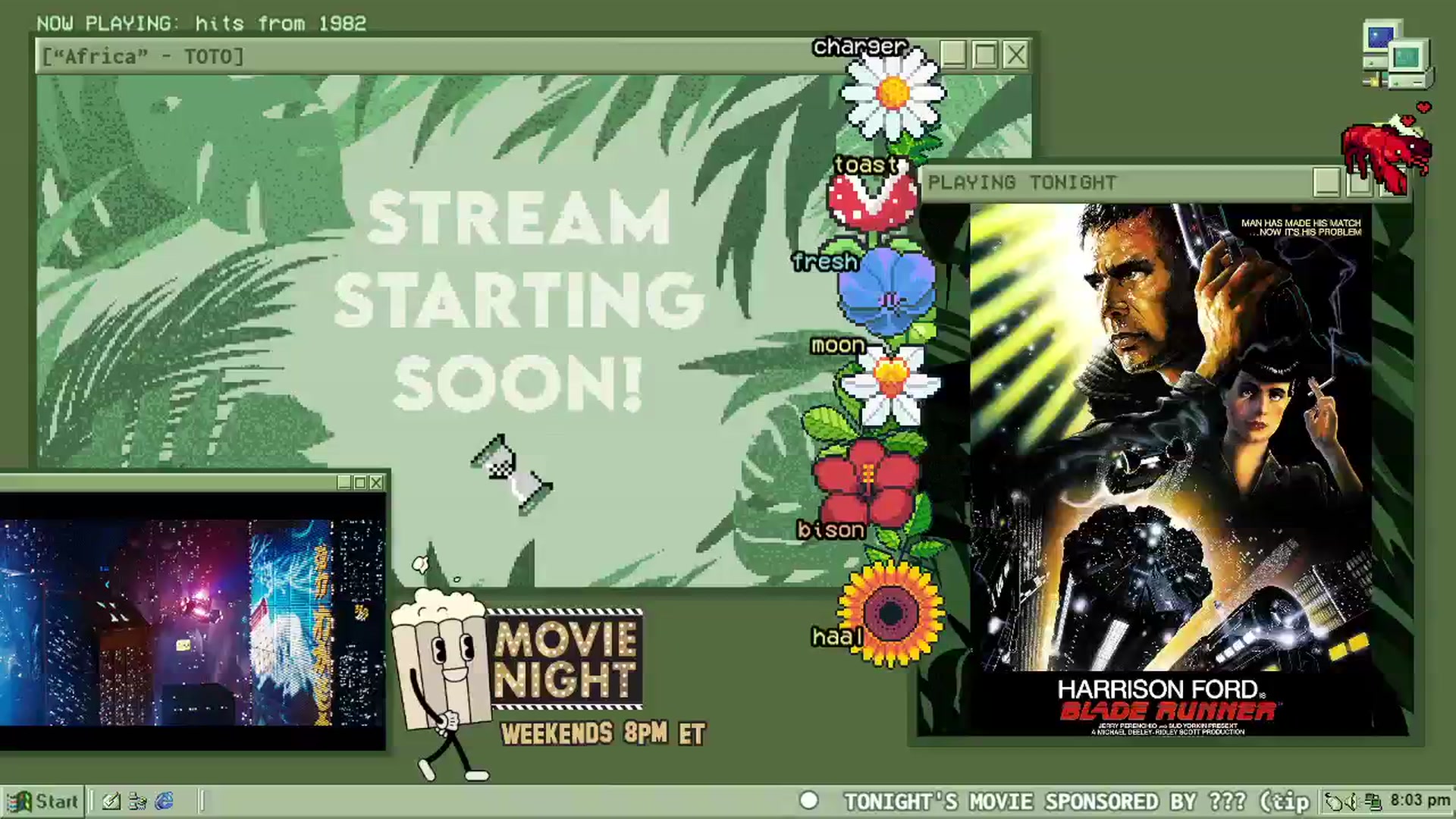Open the Start menu button
Screen dimensions: 1456x819
click(42, 802)
